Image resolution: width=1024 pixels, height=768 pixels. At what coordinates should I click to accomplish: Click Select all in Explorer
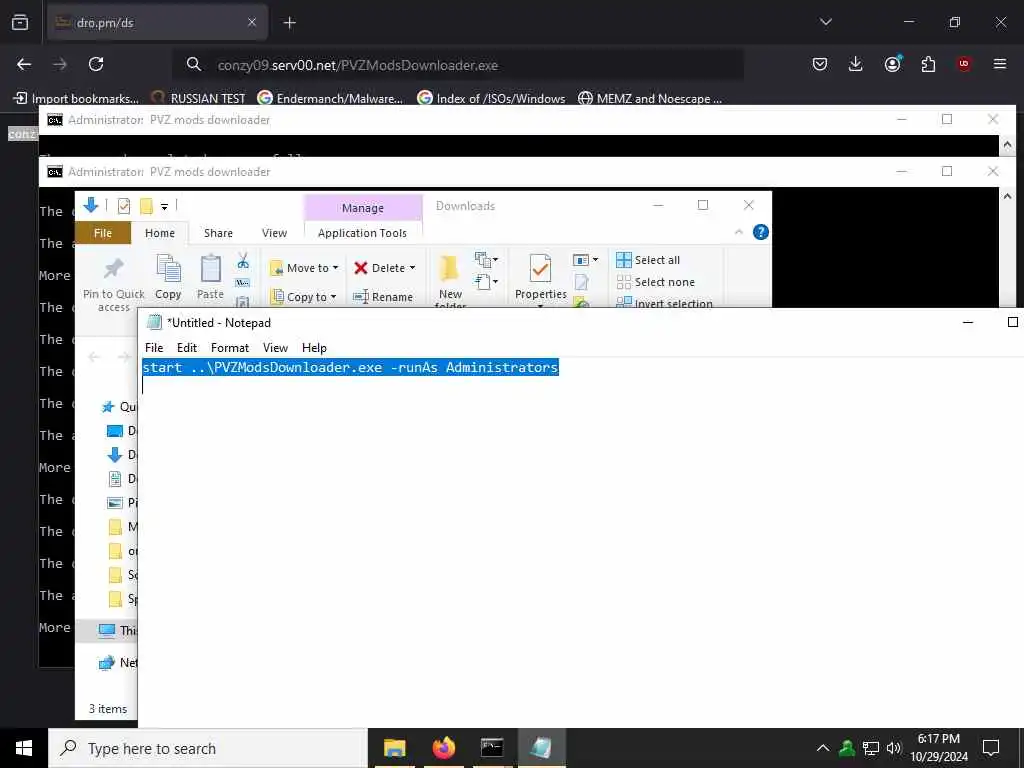click(648, 260)
